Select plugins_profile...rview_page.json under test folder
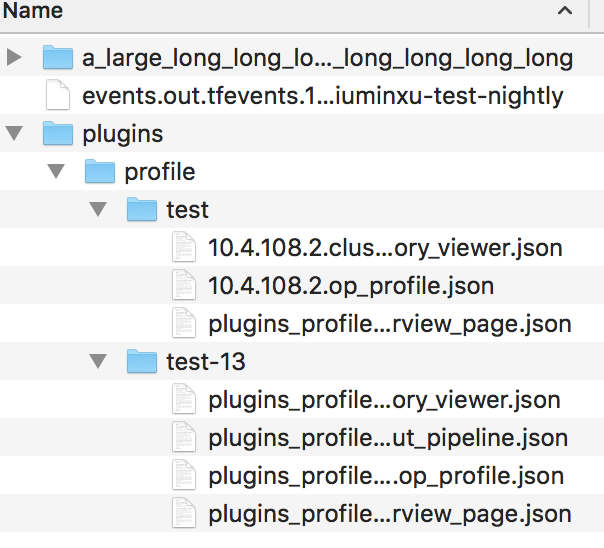This screenshot has height=548, width=604. click(390, 325)
